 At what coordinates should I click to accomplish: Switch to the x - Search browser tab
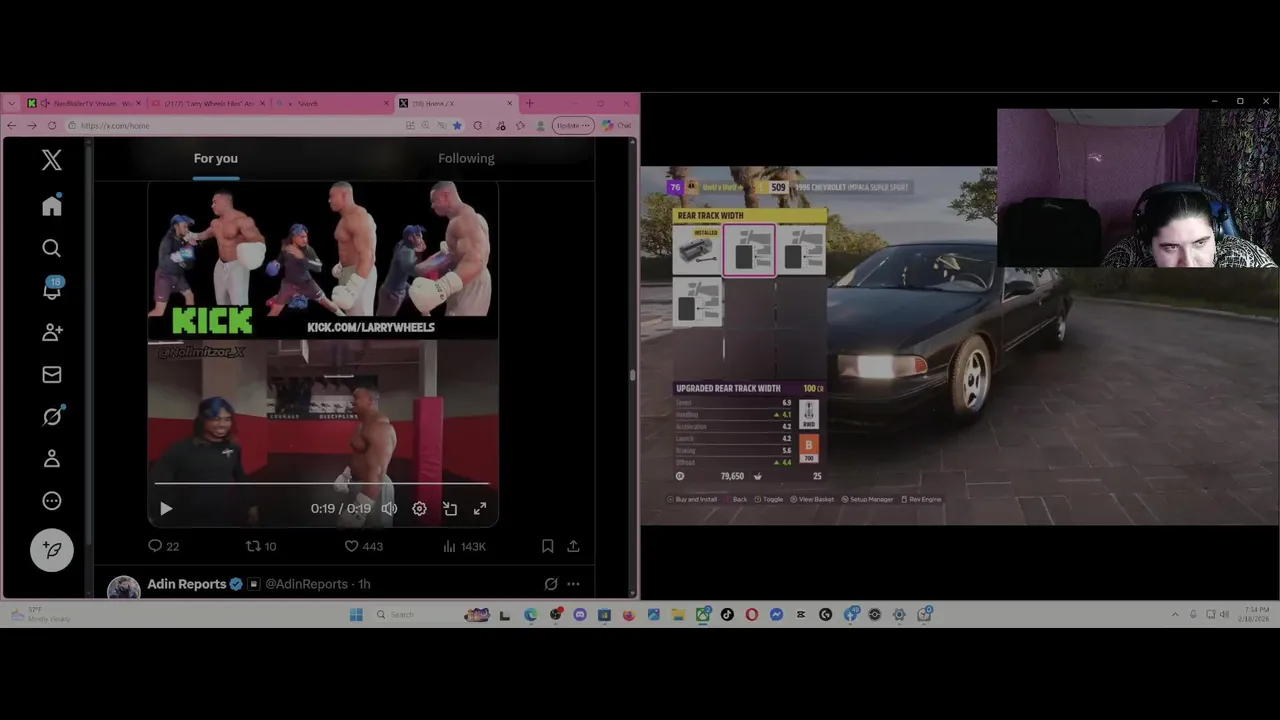332,103
